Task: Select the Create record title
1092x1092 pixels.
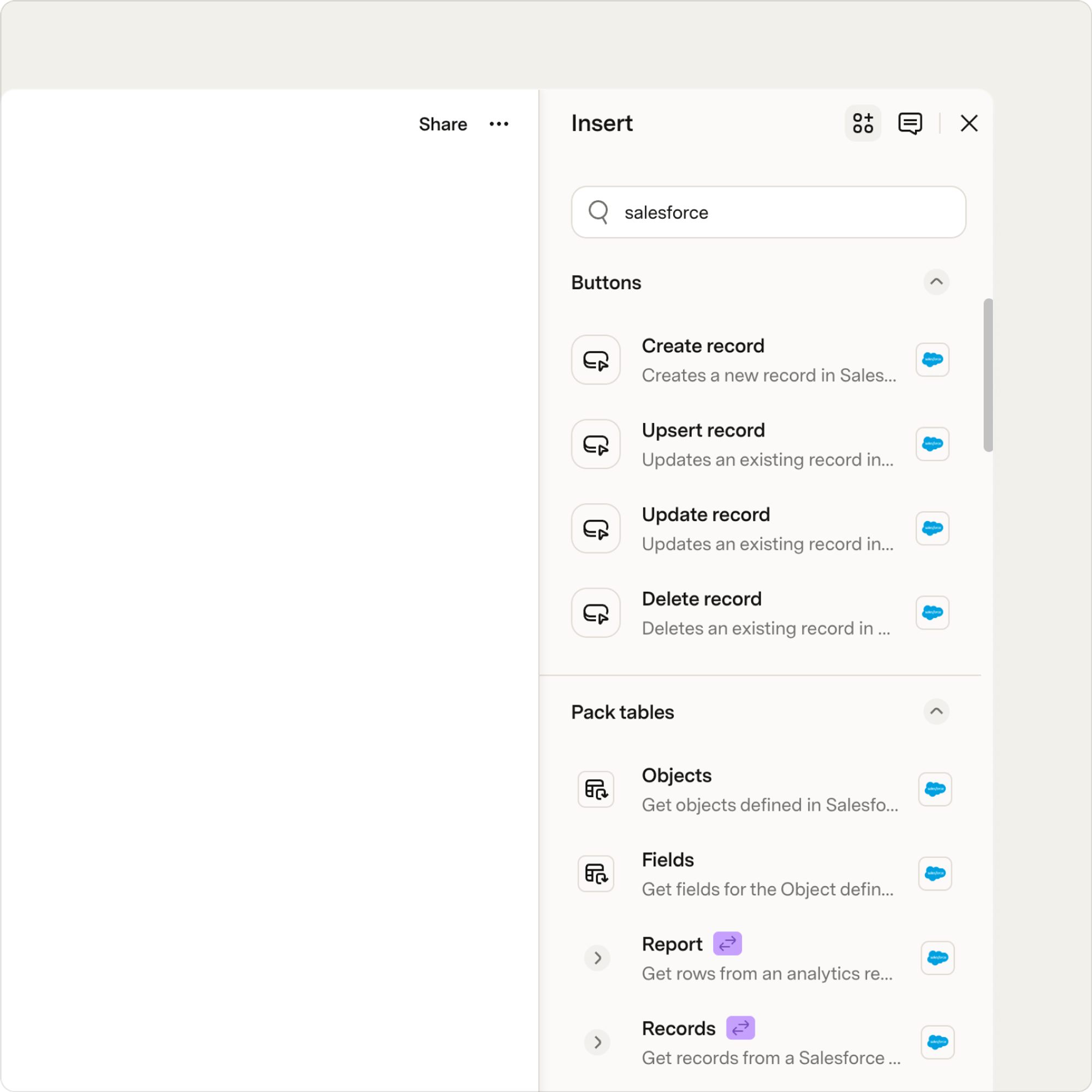Action: pos(703,346)
